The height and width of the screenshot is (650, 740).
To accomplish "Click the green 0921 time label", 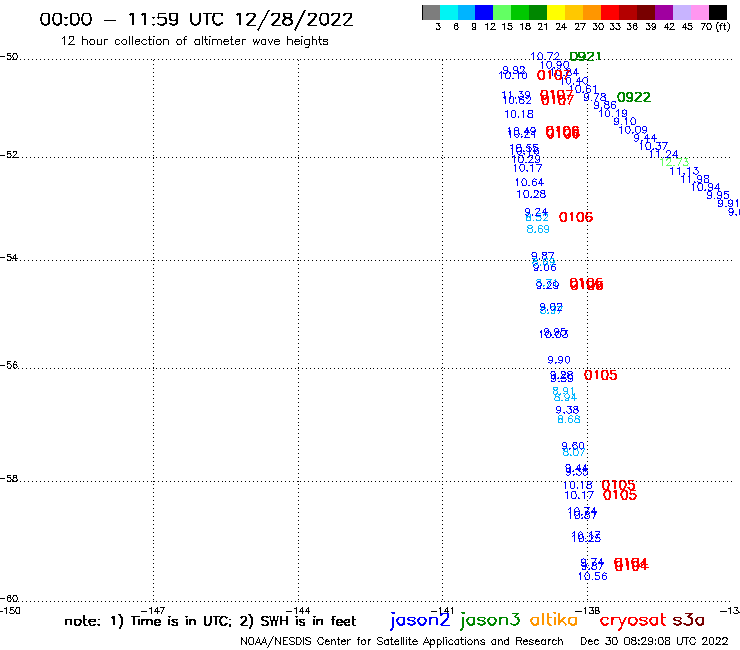I will 585,57.
